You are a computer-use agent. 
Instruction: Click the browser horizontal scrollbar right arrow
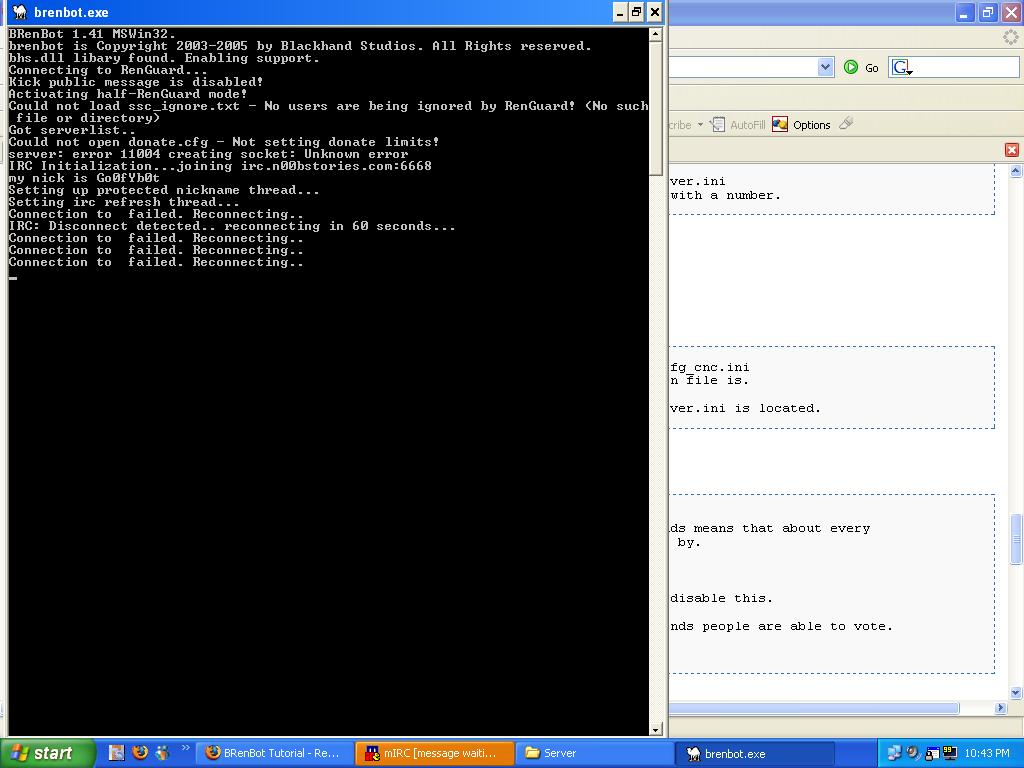(1001, 708)
